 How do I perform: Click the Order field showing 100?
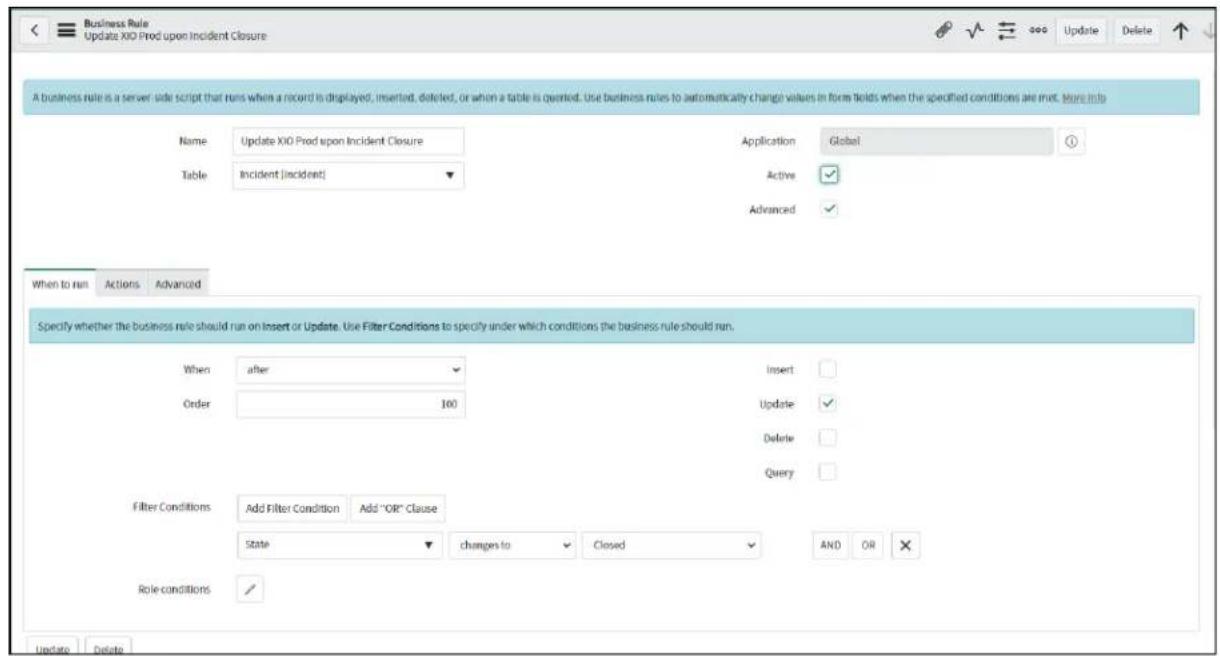click(351, 404)
